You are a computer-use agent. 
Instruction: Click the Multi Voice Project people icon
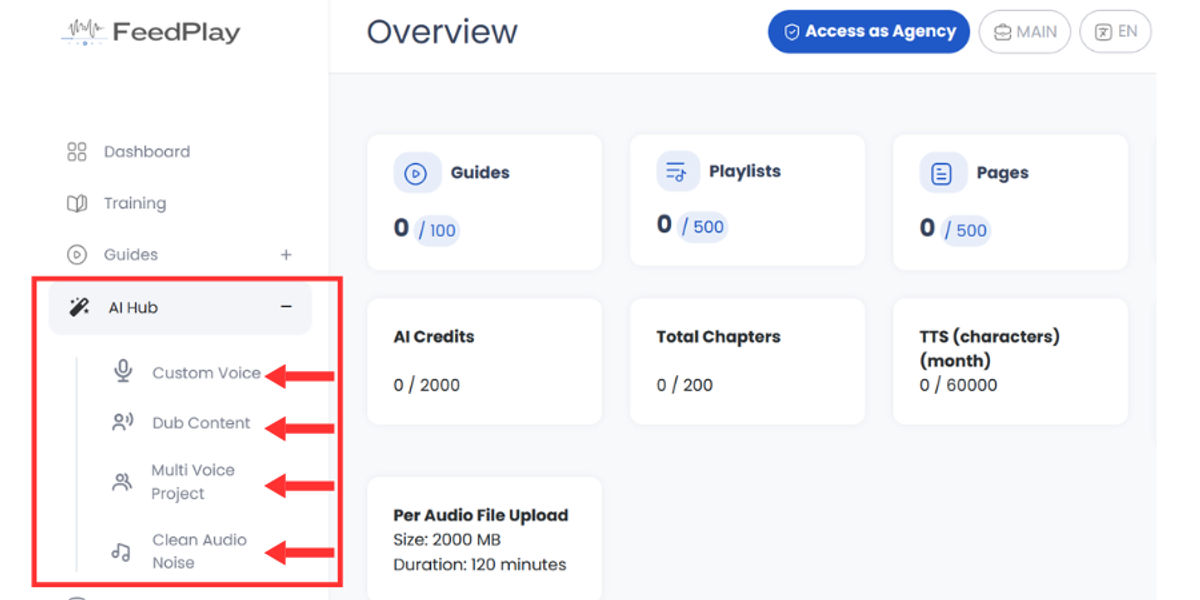122,482
